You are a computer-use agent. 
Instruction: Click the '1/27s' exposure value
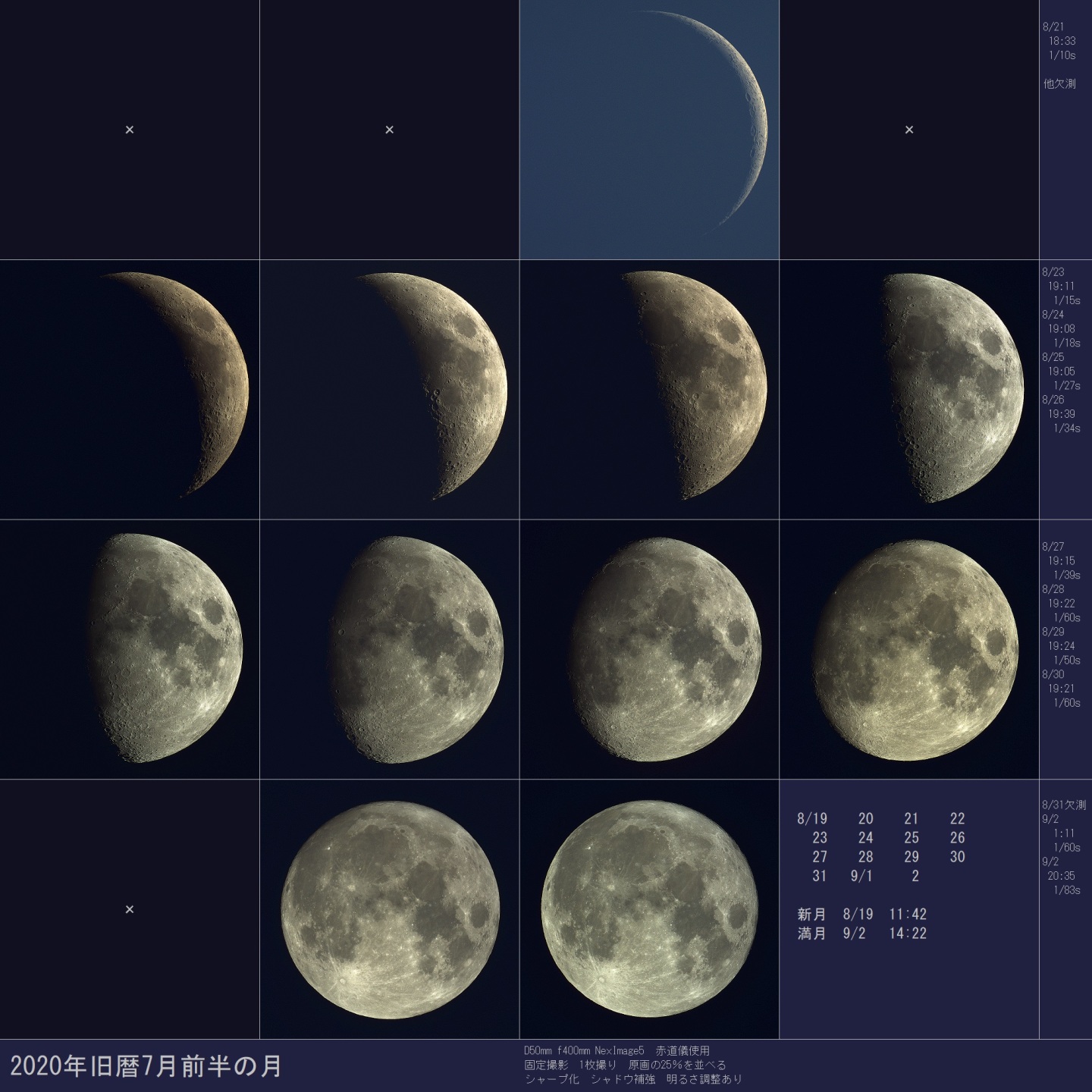[x=1067, y=386]
